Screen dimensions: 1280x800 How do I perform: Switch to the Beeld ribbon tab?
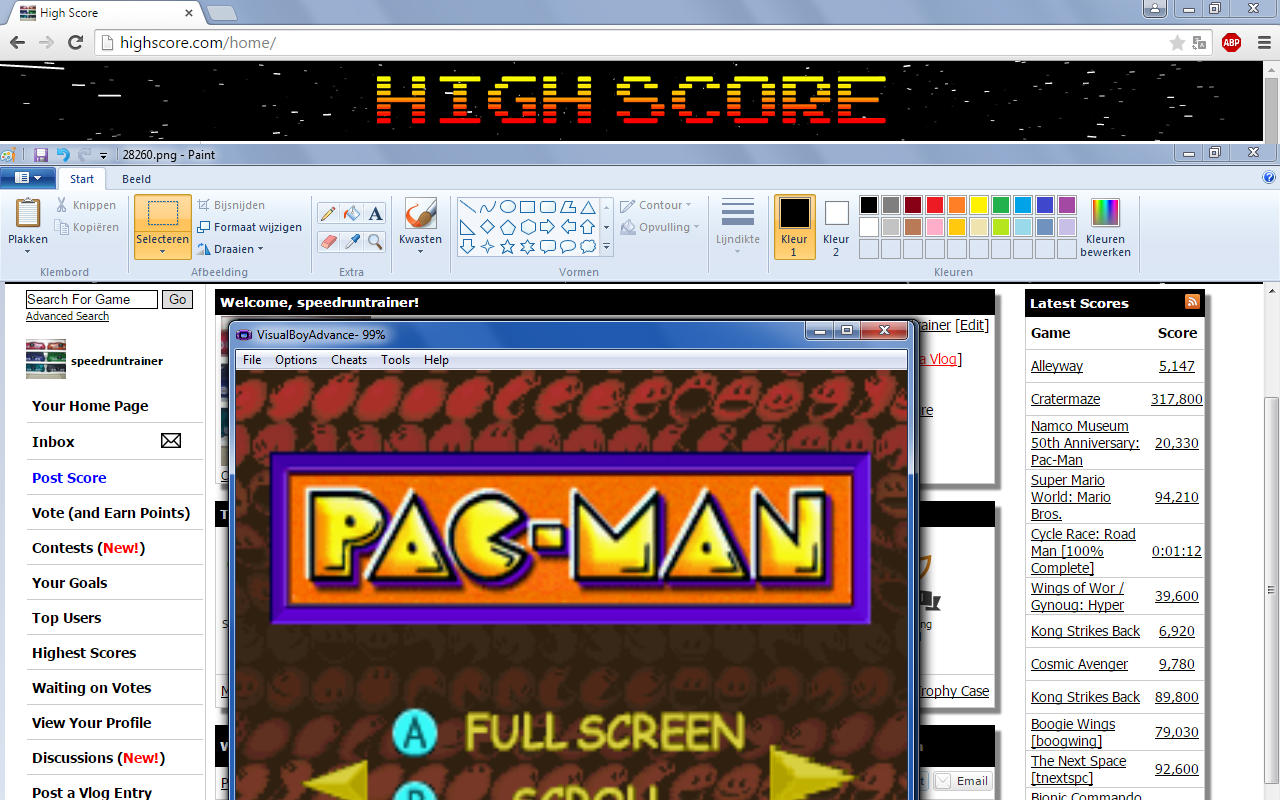136,179
